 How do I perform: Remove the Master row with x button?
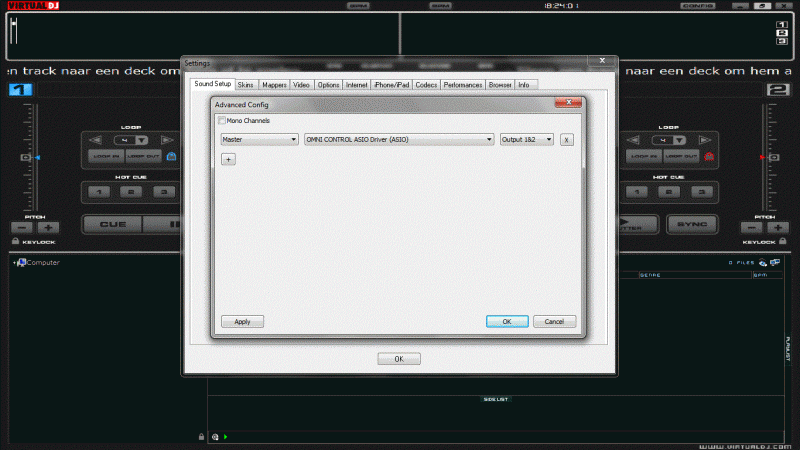[566, 140]
